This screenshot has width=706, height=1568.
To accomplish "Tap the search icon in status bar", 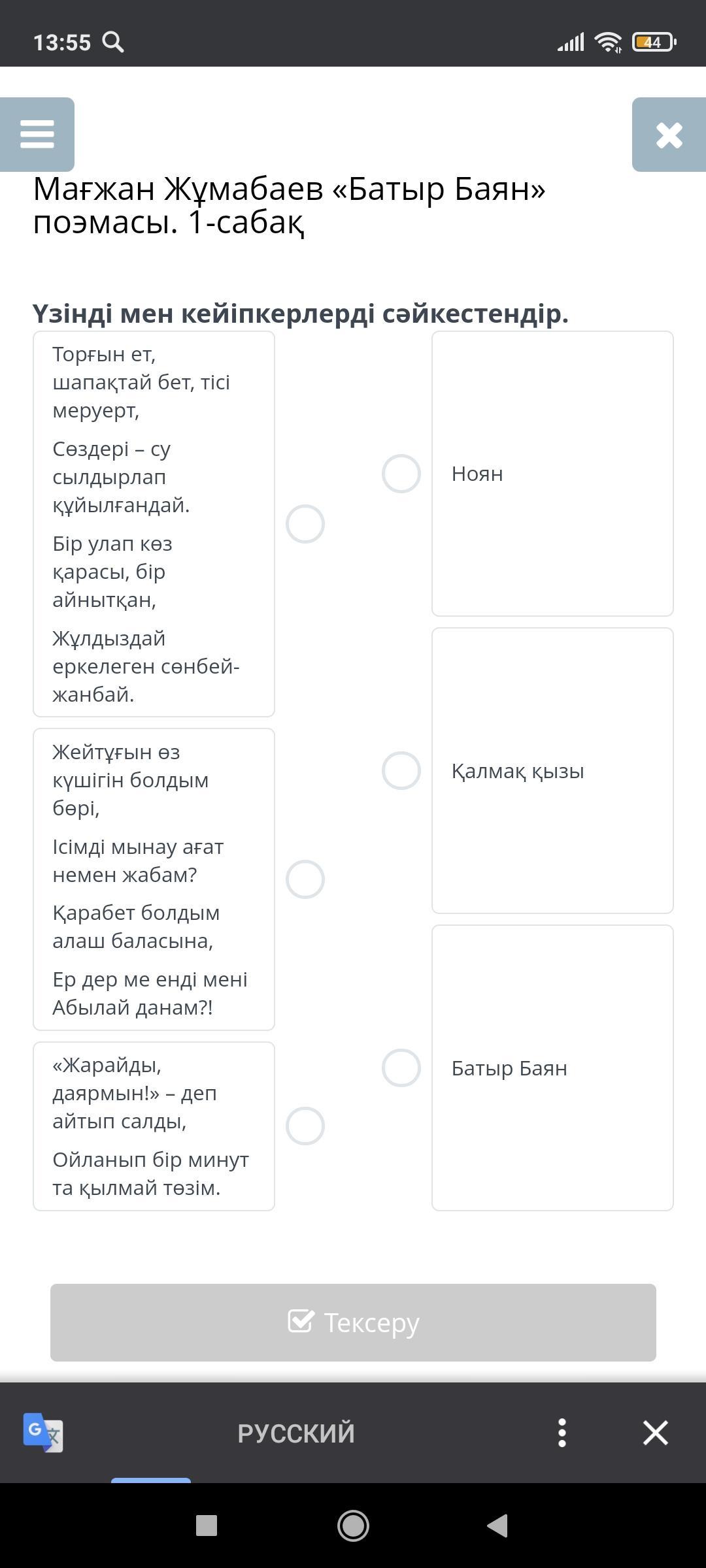I will 114,42.
